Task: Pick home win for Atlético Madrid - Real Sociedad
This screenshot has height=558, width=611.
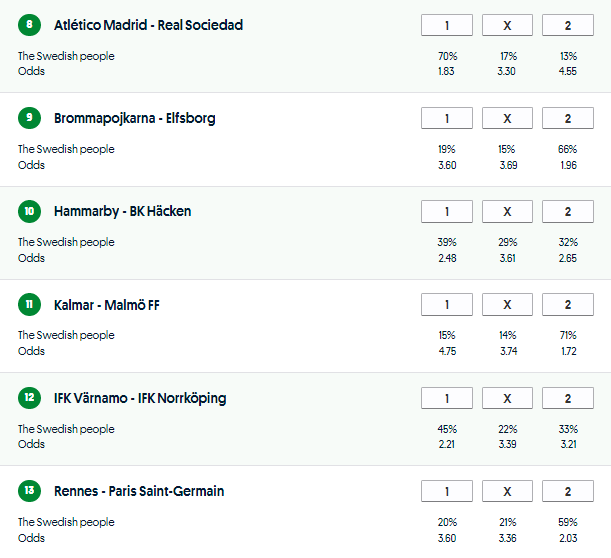Action: coord(447,25)
